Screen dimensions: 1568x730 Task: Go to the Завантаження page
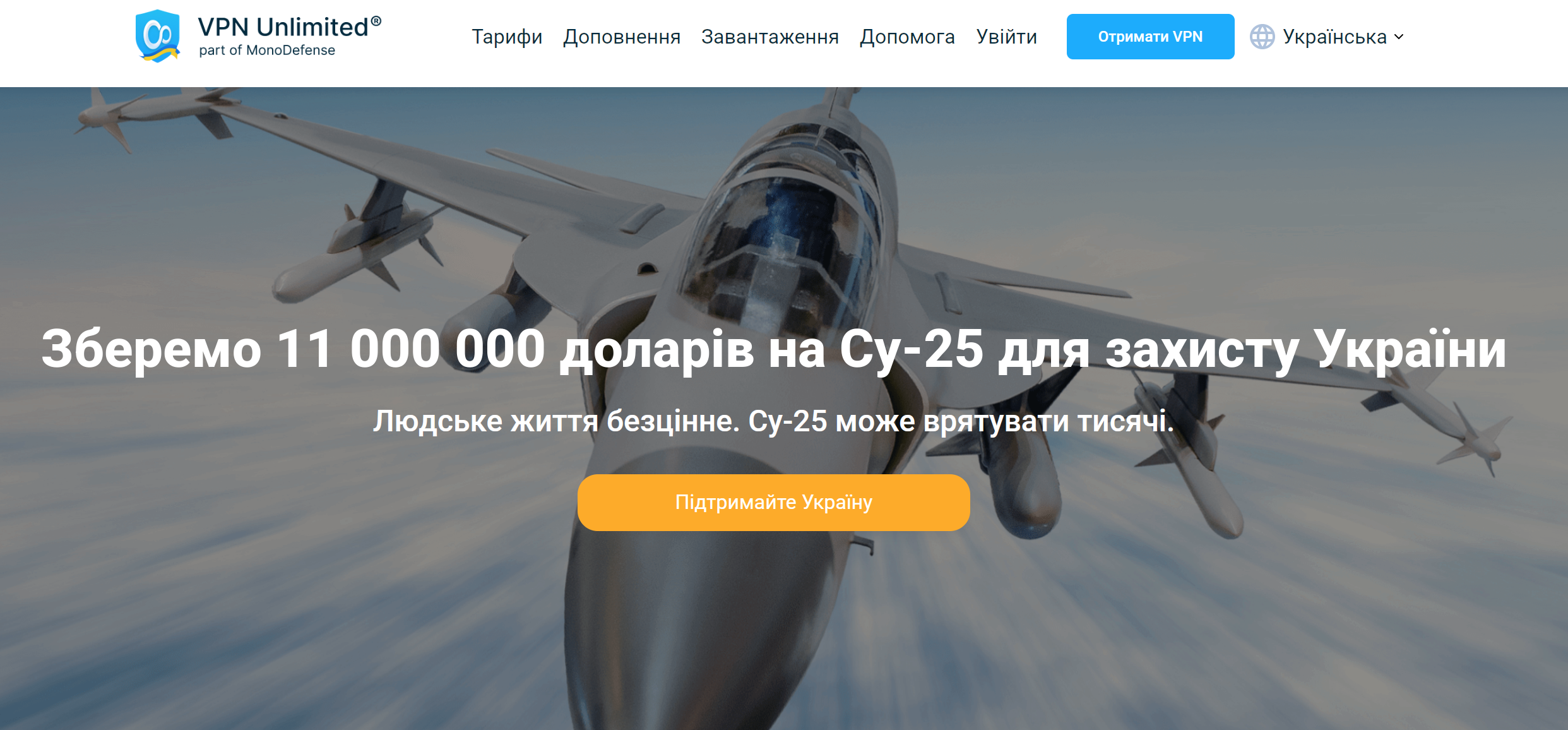pyautogui.click(x=770, y=37)
